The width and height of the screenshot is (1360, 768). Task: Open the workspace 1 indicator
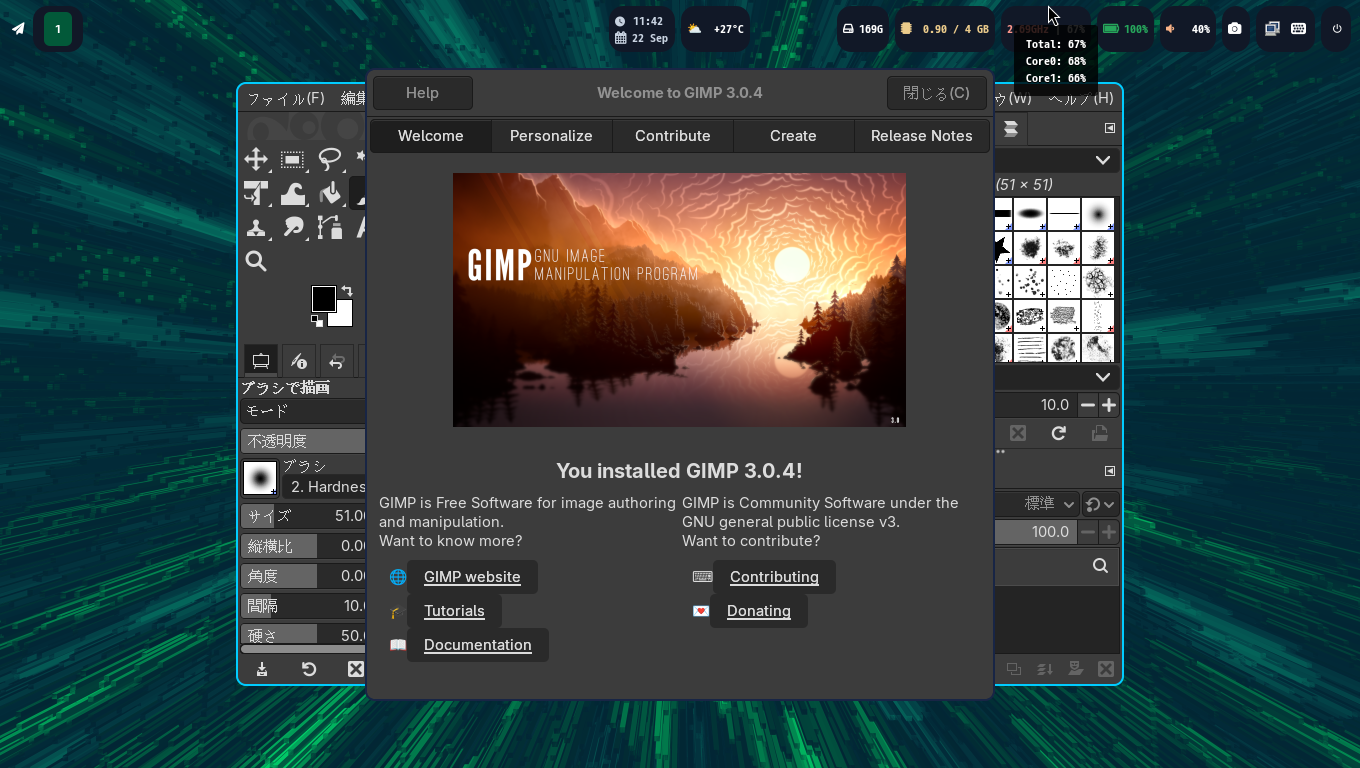(x=58, y=29)
